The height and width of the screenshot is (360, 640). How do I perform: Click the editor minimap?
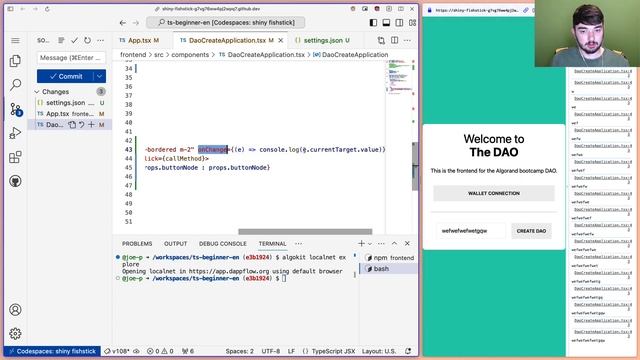pyautogui.click(x=400, y=78)
